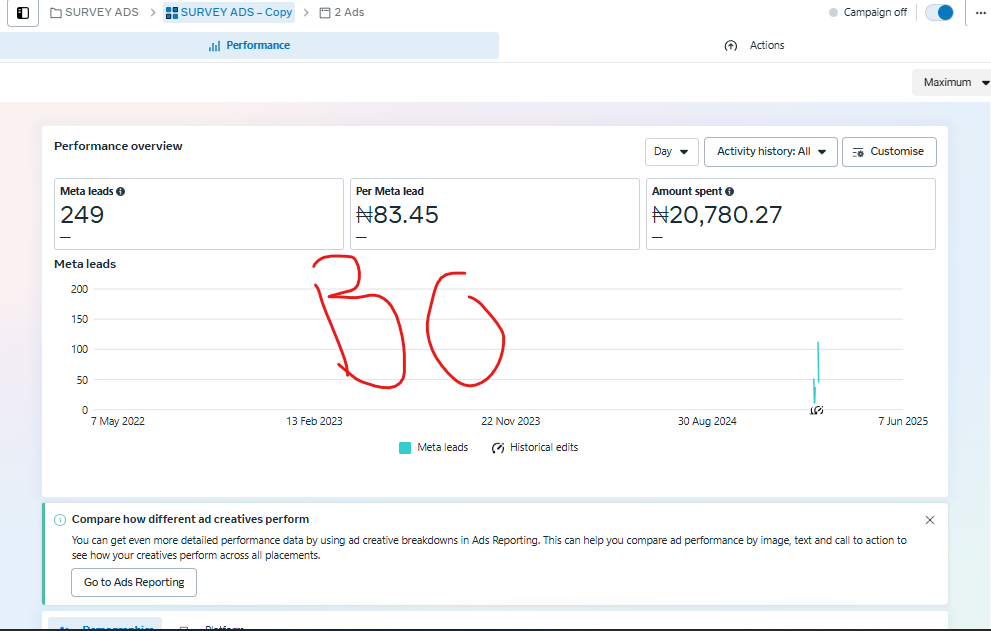Toggle Meta leads series via legend swatch
This screenshot has height=631, width=991.
[405, 448]
